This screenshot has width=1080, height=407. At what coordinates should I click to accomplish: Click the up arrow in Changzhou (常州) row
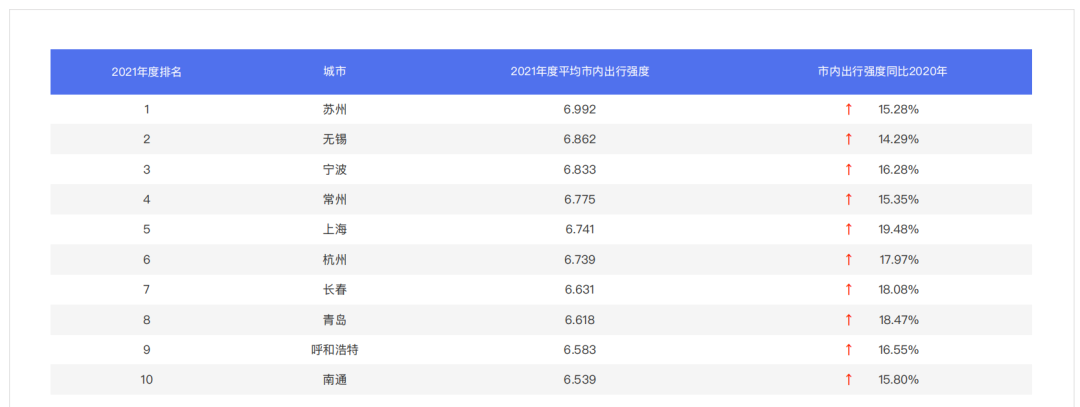coord(849,199)
